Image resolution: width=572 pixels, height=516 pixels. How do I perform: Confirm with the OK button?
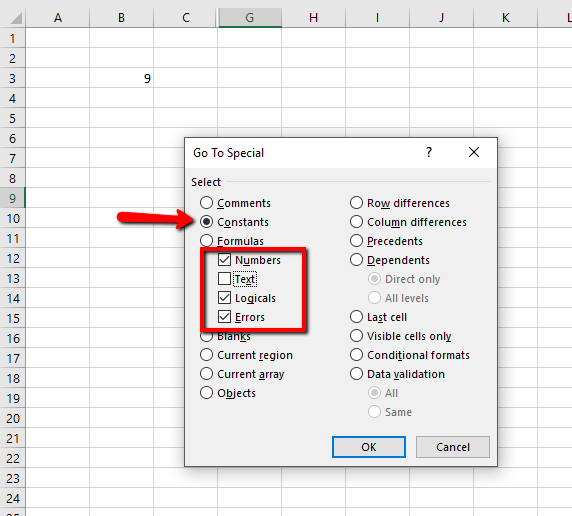point(369,447)
